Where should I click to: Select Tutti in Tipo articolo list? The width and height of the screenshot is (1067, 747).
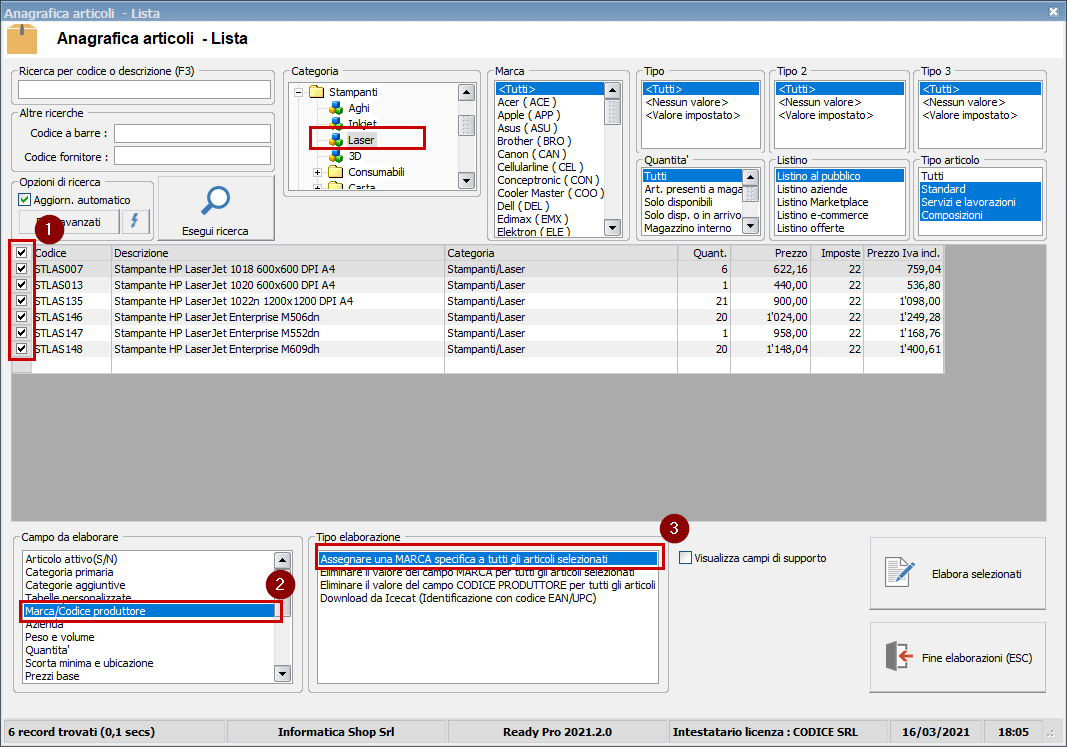(932, 176)
